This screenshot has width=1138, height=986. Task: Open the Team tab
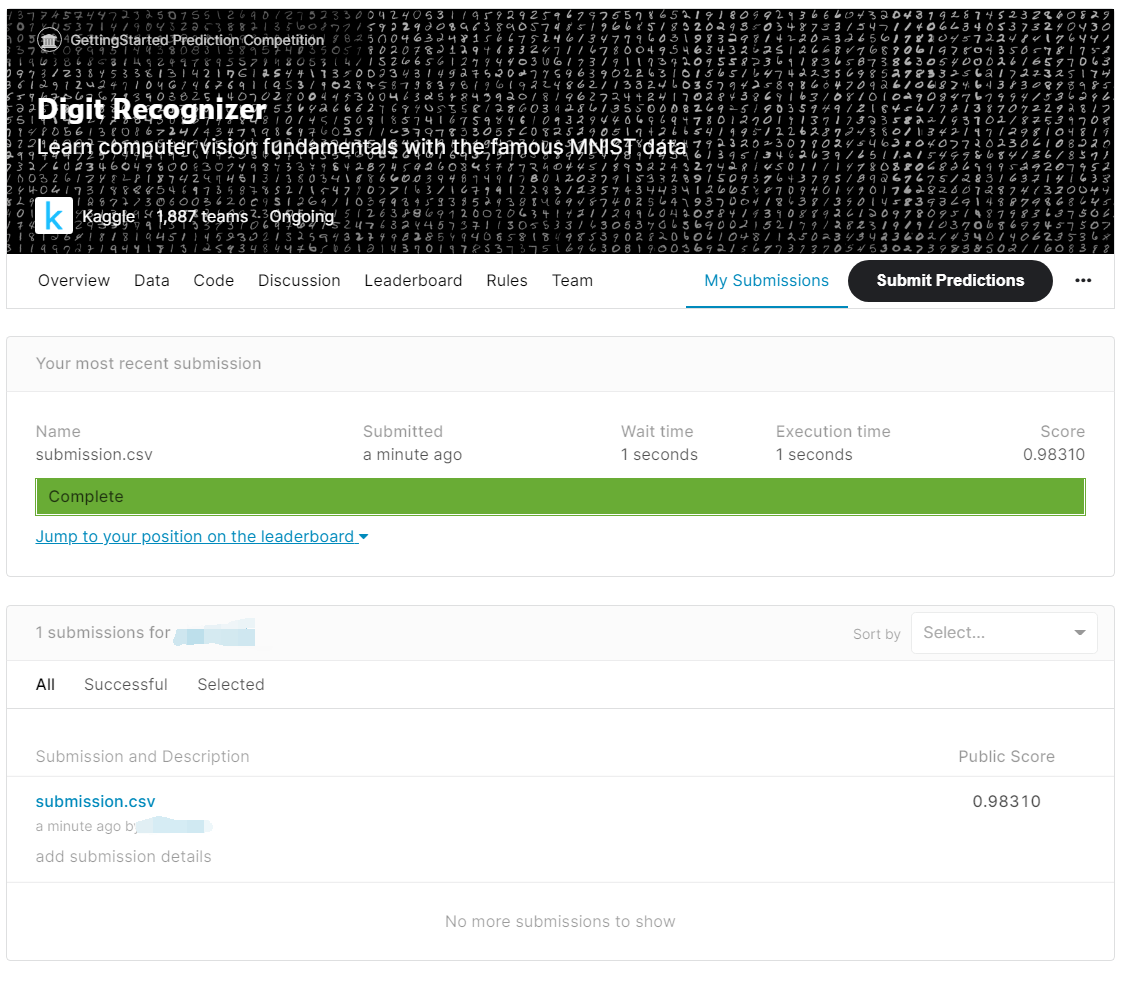[x=572, y=281]
